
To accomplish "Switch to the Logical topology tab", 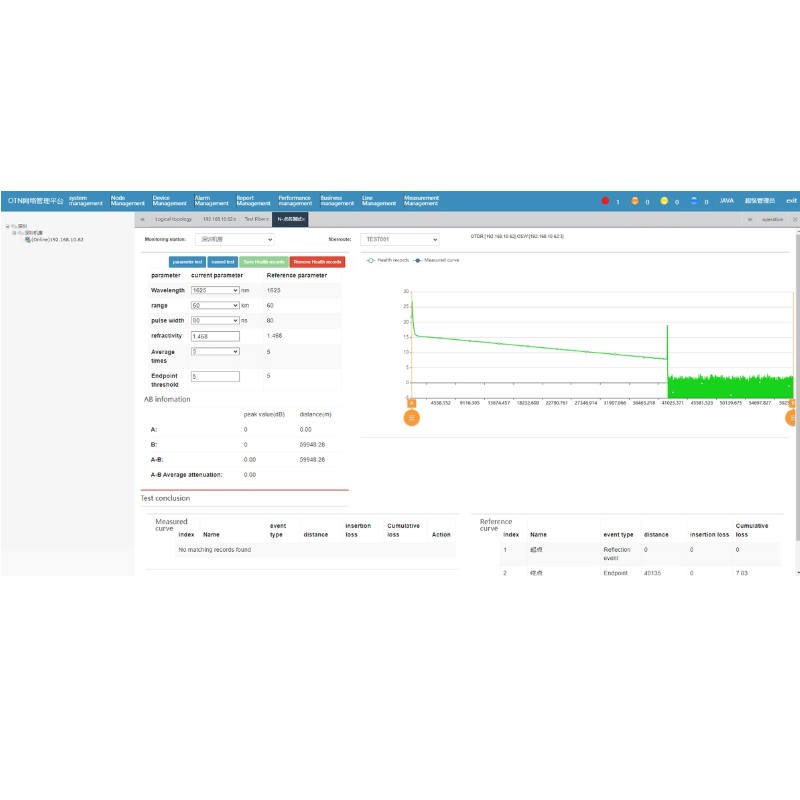I will tap(173, 218).
